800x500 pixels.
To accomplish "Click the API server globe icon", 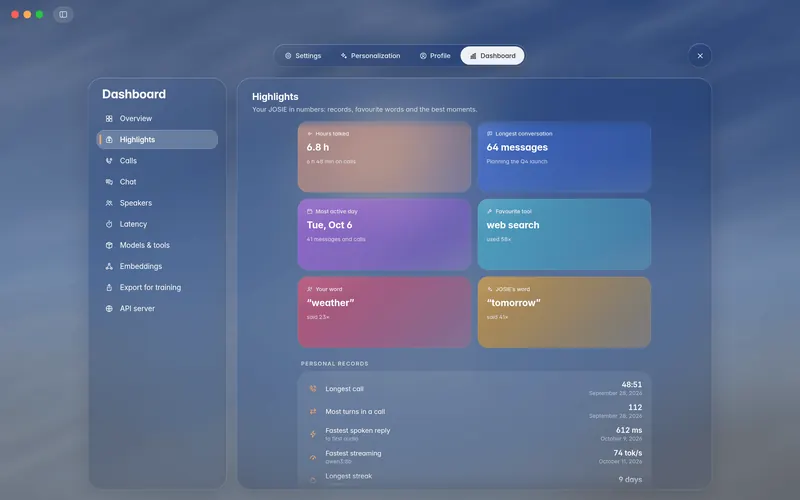I will pos(109,309).
